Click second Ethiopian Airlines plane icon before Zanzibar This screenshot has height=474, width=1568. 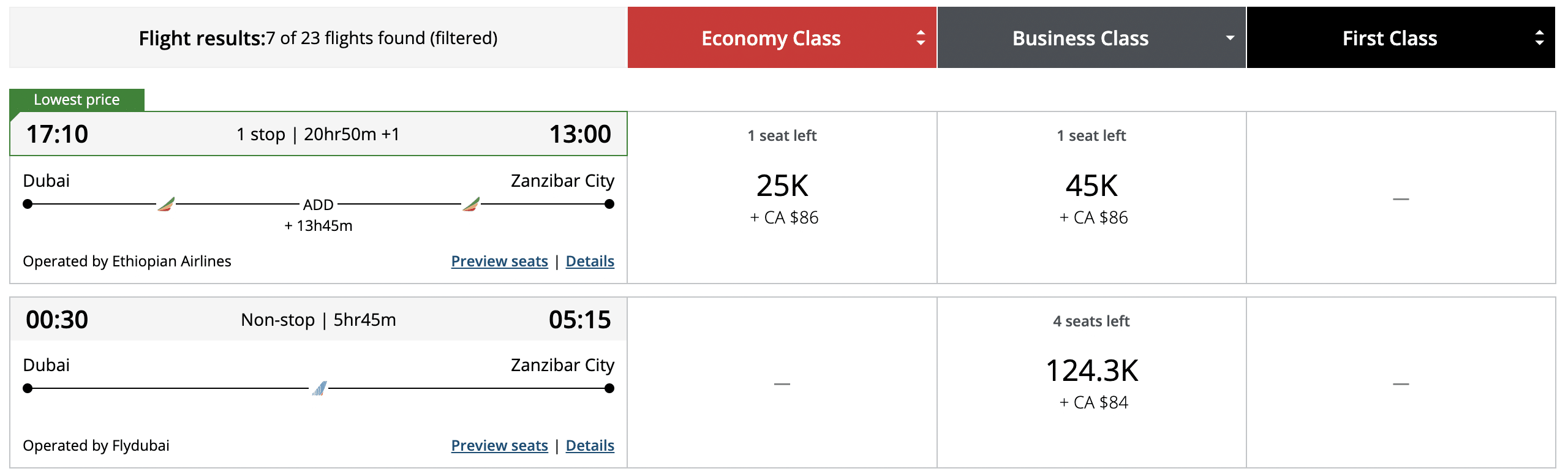[471, 204]
